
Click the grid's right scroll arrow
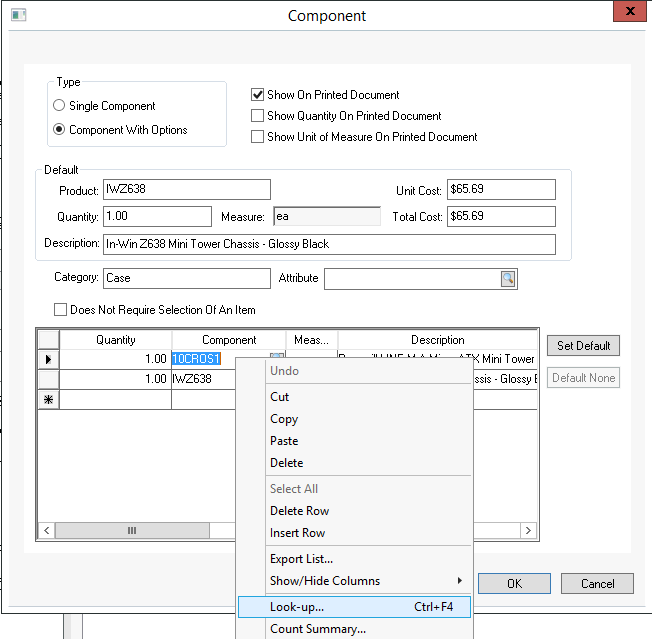pyautogui.click(x=531, y=531)
